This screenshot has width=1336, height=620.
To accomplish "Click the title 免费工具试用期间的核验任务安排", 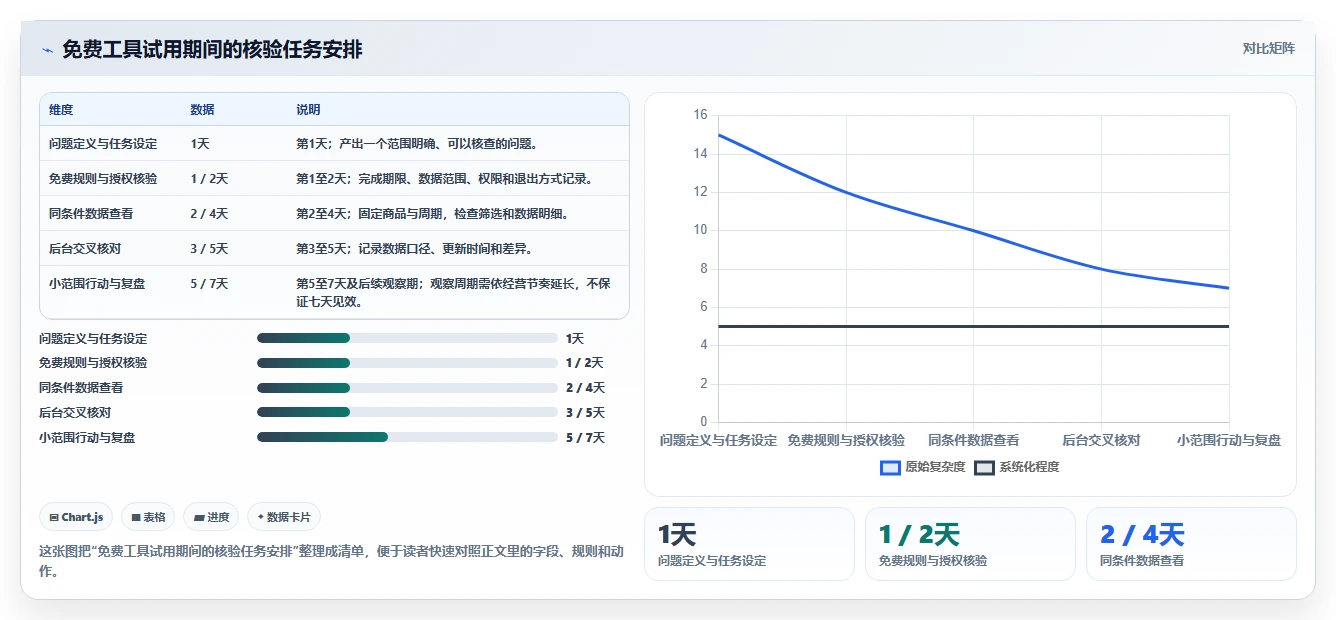I will (212, 50).
